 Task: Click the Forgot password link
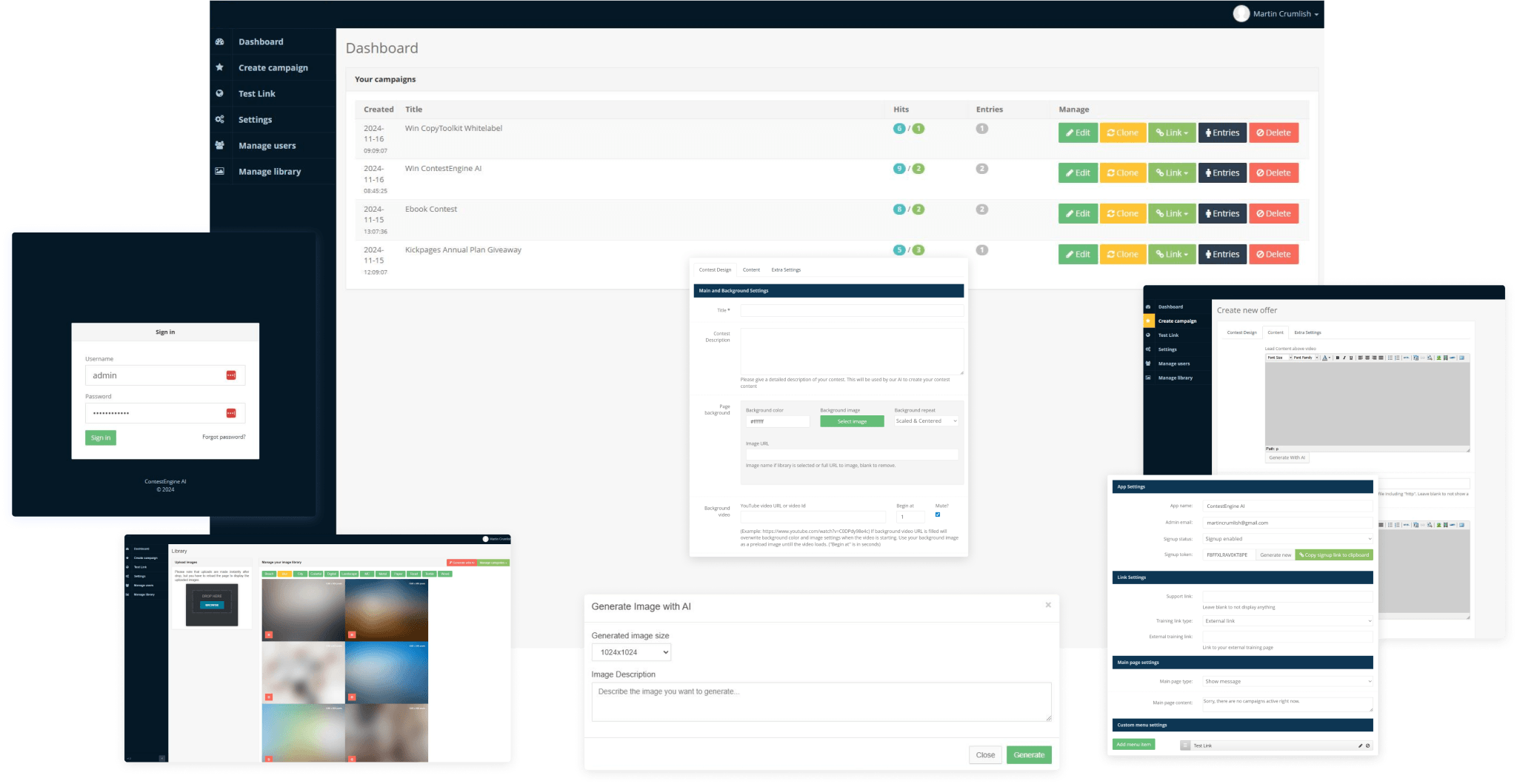[x=224, y=437]
